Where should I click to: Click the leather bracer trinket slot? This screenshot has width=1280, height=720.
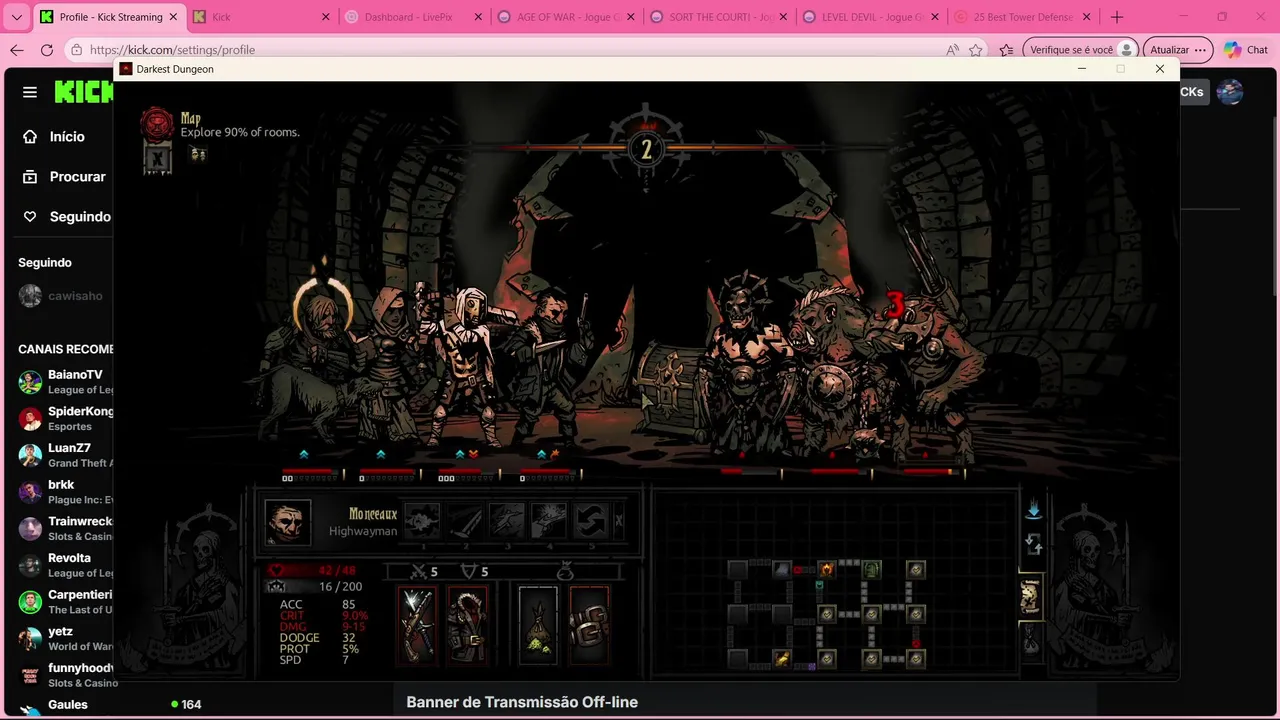589,625
